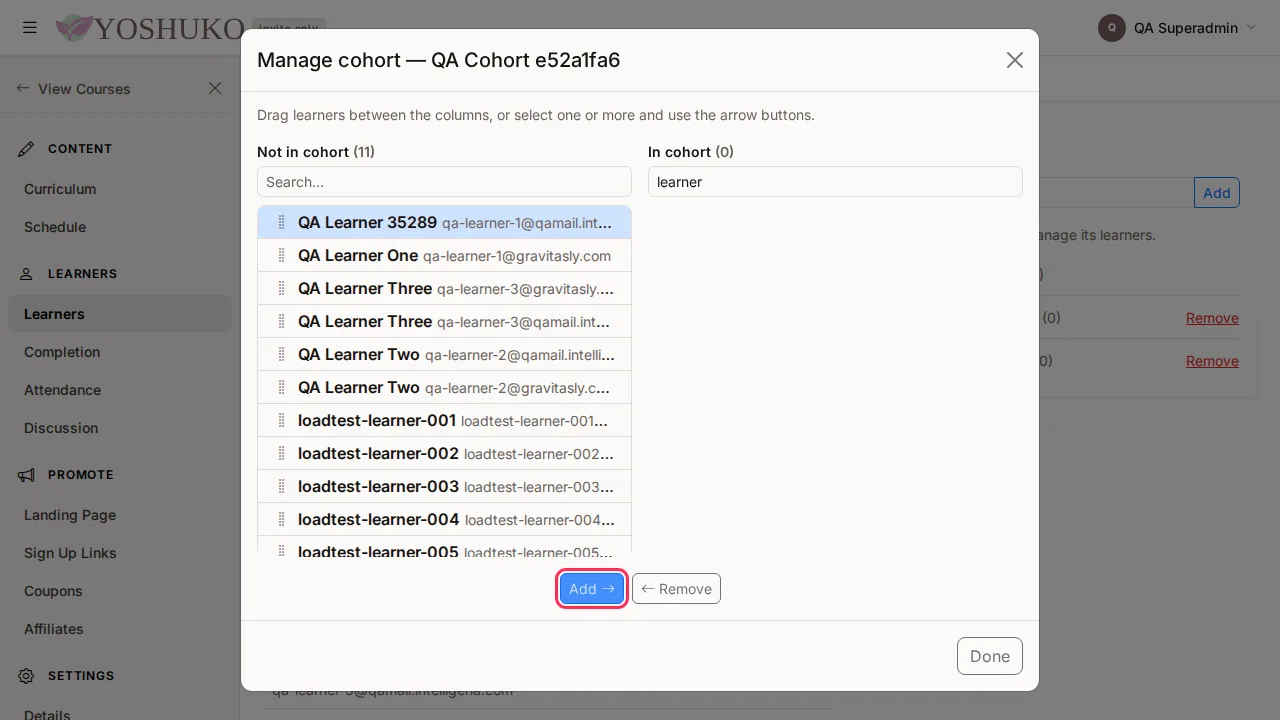Click the Yoshuko butterfly logo
The image size is (1280, 720).
(x=74, y=28)
